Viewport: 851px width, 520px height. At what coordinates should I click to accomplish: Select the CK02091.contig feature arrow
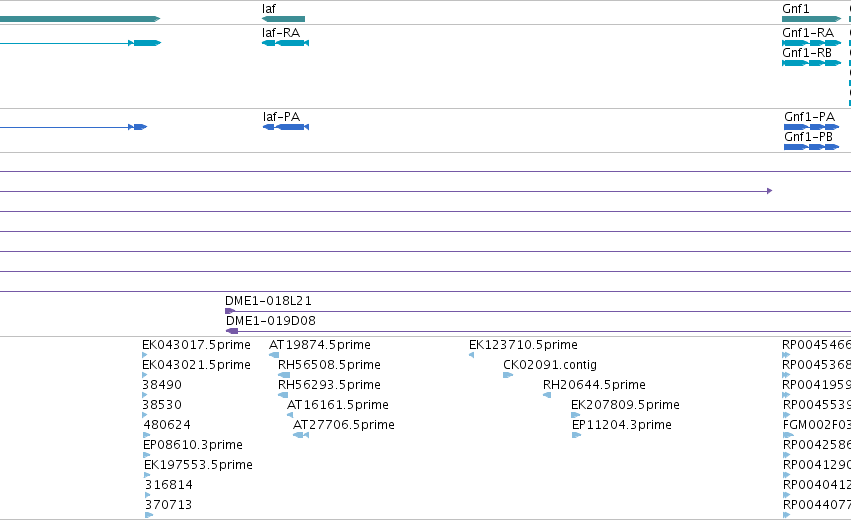click(508, 375)
